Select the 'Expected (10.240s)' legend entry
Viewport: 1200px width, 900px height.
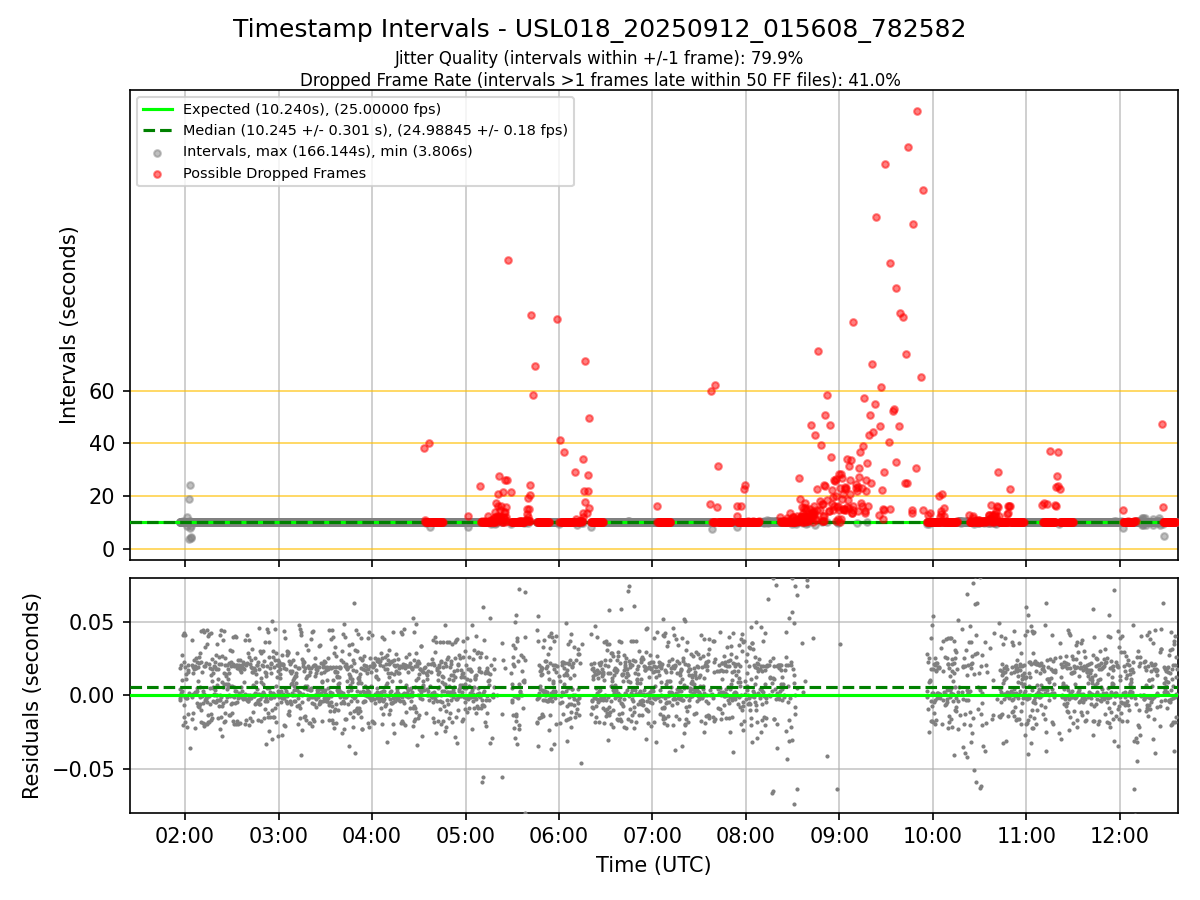pyautogui.click(x=312, y=109)
